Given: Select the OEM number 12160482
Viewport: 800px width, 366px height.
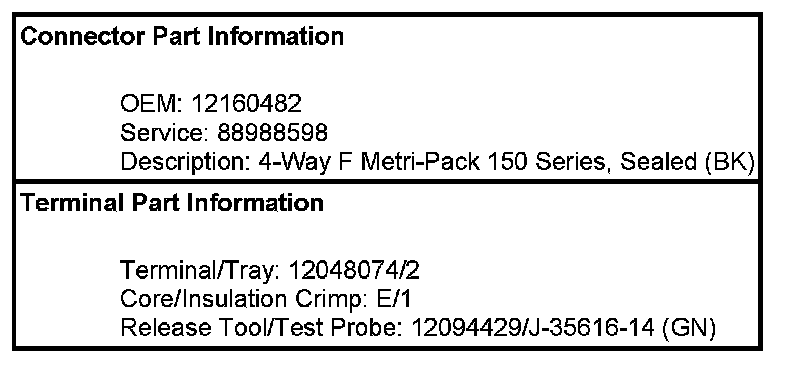Looking at the screenshot, I should 246,104.
